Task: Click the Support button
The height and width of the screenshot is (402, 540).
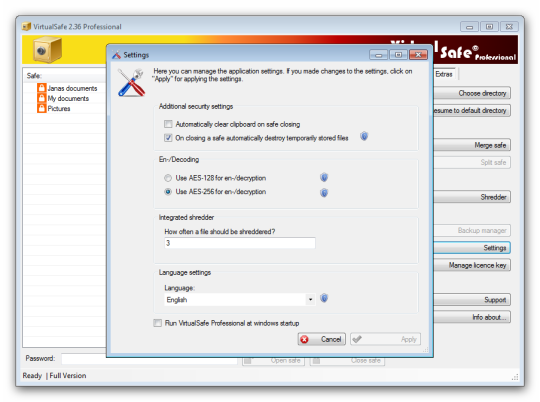Action: 472,300
